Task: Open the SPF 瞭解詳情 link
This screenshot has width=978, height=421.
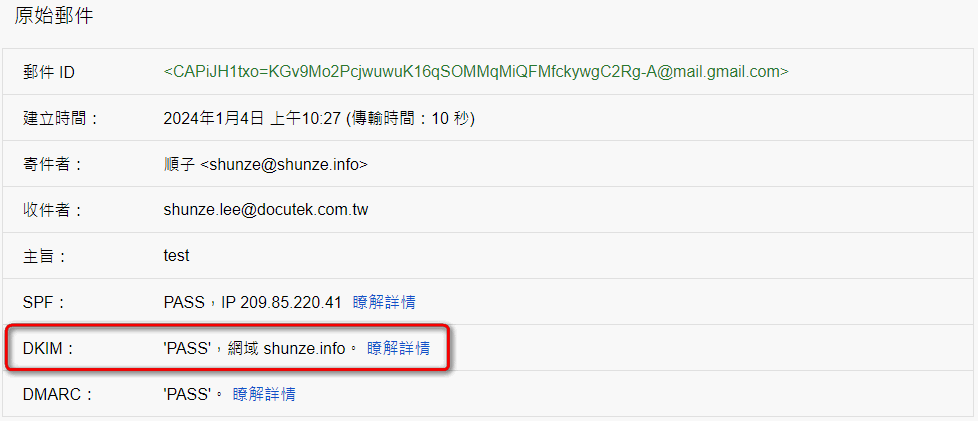Action: [384, 302]
